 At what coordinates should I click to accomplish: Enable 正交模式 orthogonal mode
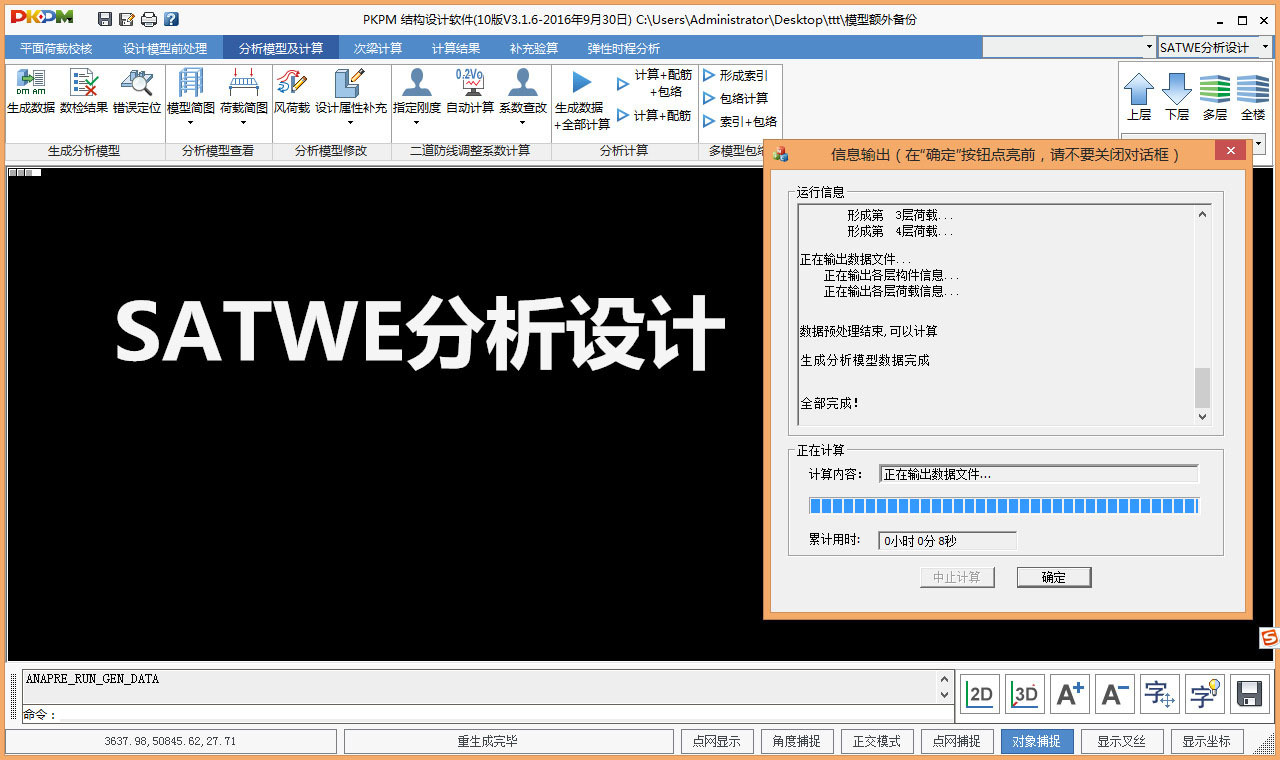(877, 741)
